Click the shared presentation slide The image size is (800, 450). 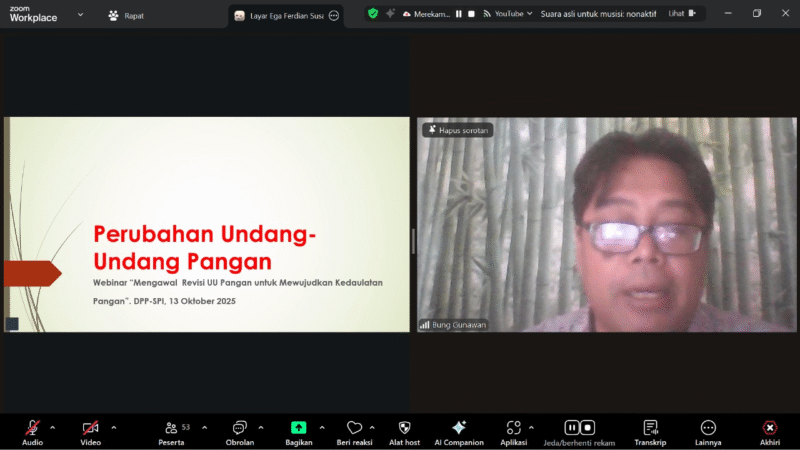click(207, 224)
